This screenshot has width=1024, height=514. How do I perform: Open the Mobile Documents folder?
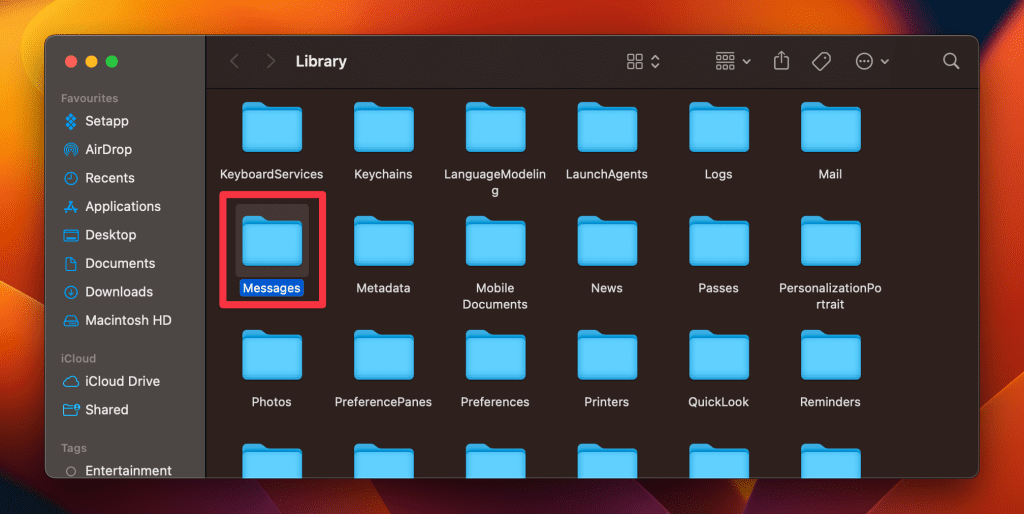point(495,241)
